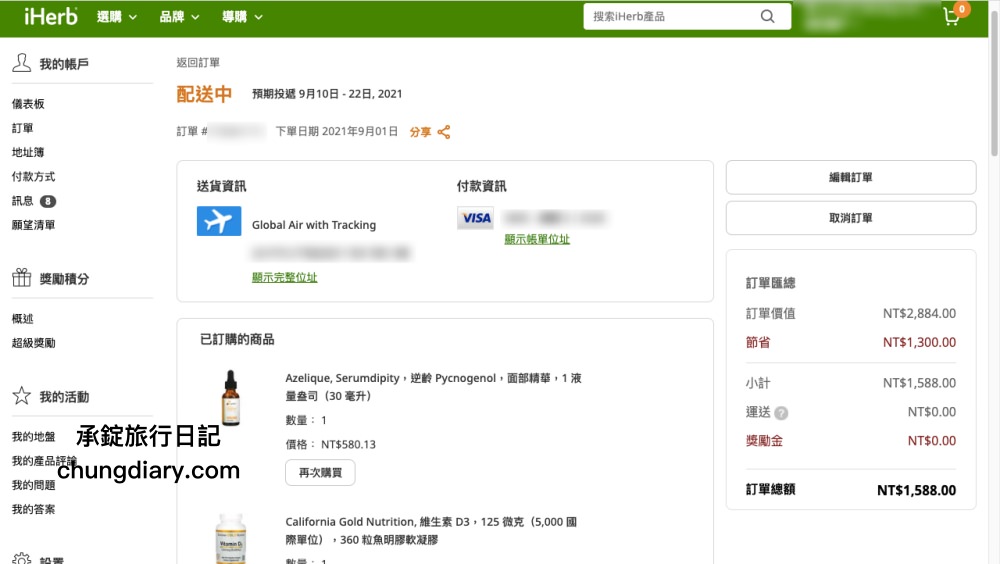1000x564 pixels.
Task: Open the shopping cart icon
Action: [x=951, y=17]
